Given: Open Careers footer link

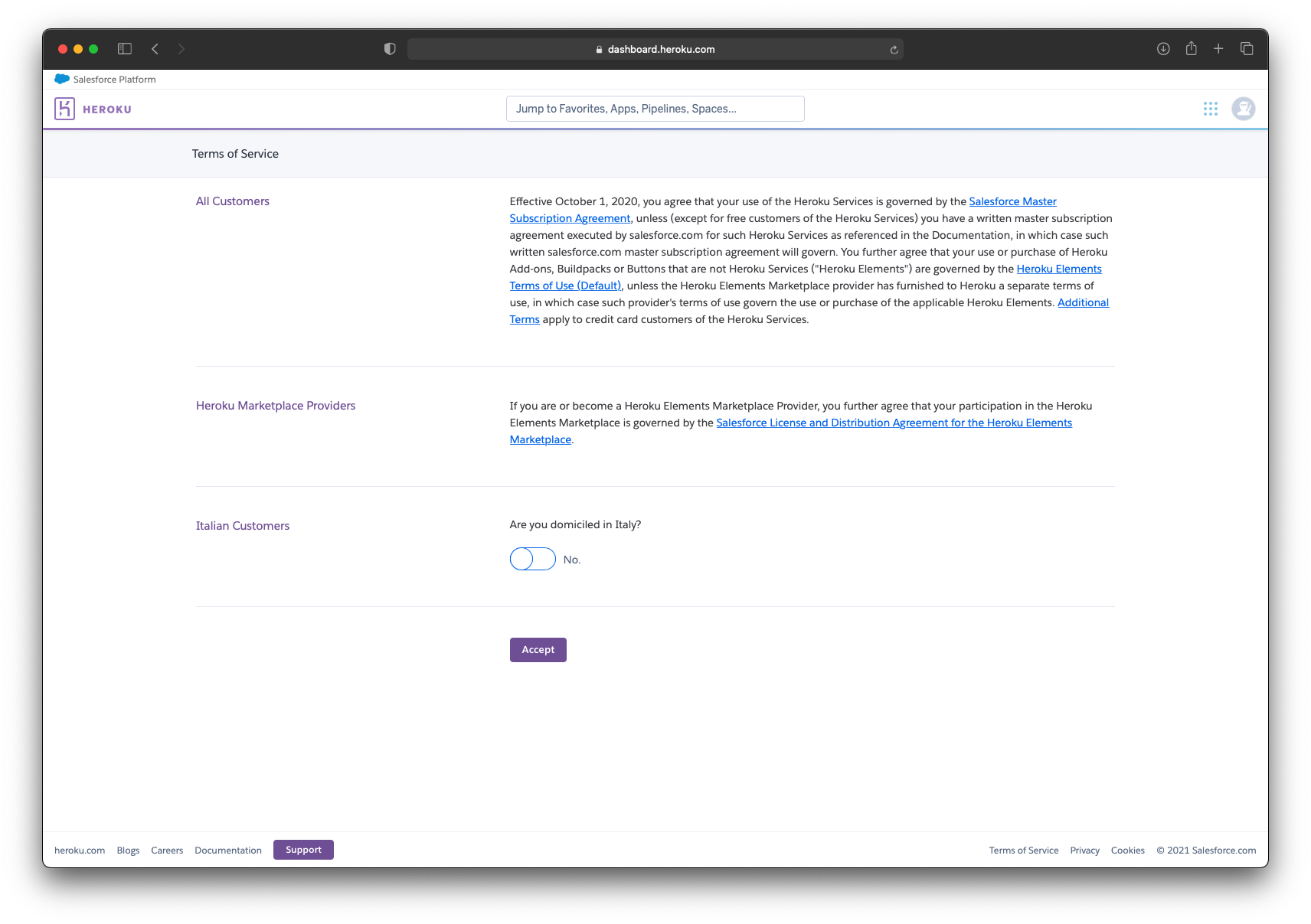Looking at the screenshot, I should (167, 851).
